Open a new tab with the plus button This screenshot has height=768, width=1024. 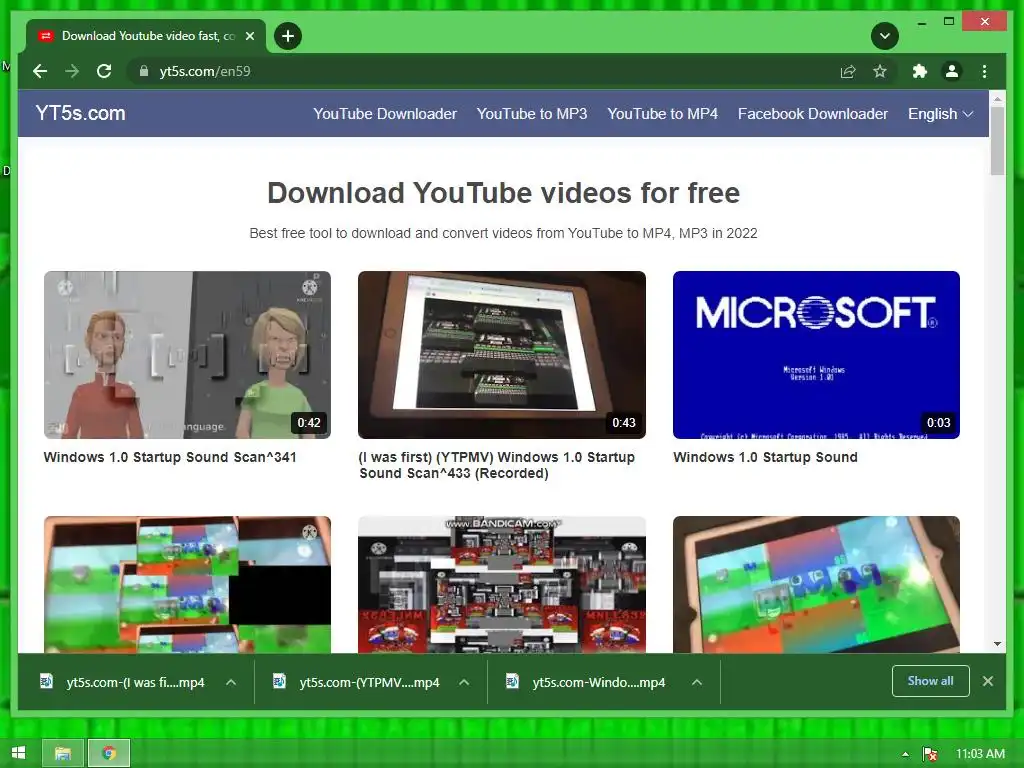288,36
